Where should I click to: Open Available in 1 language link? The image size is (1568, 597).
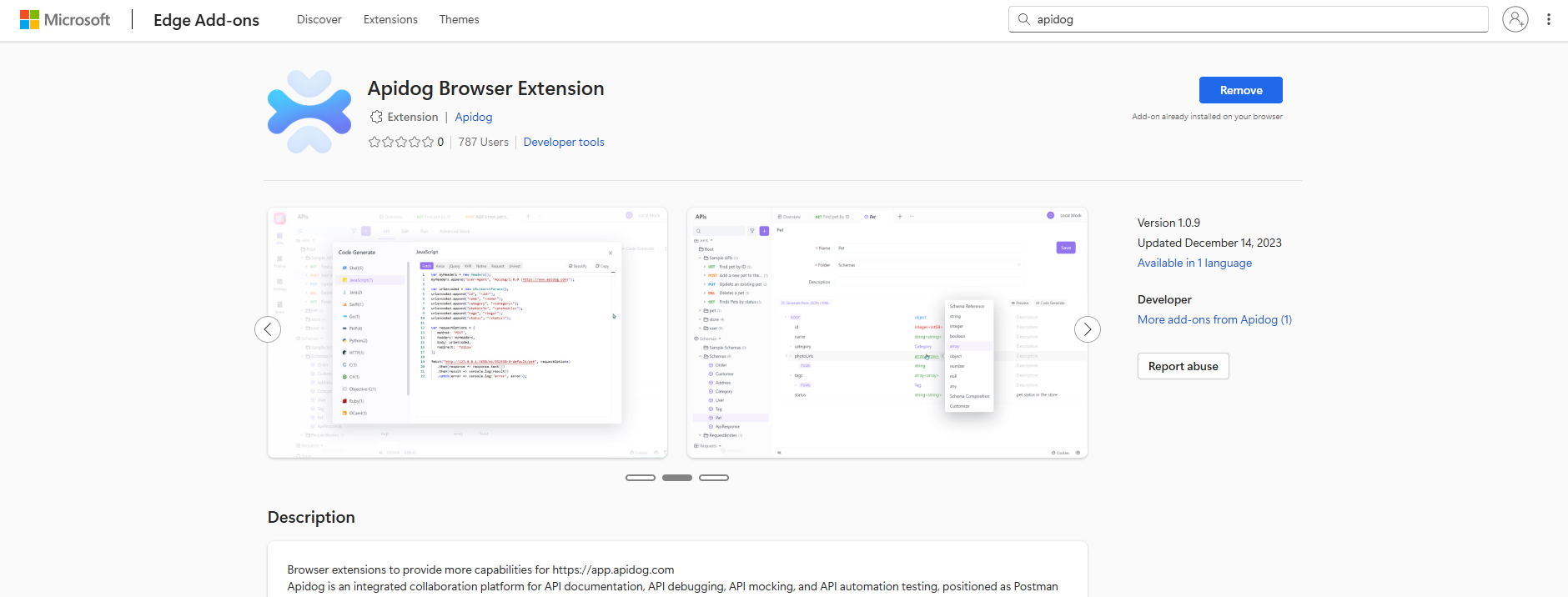tap(1194, 263)
